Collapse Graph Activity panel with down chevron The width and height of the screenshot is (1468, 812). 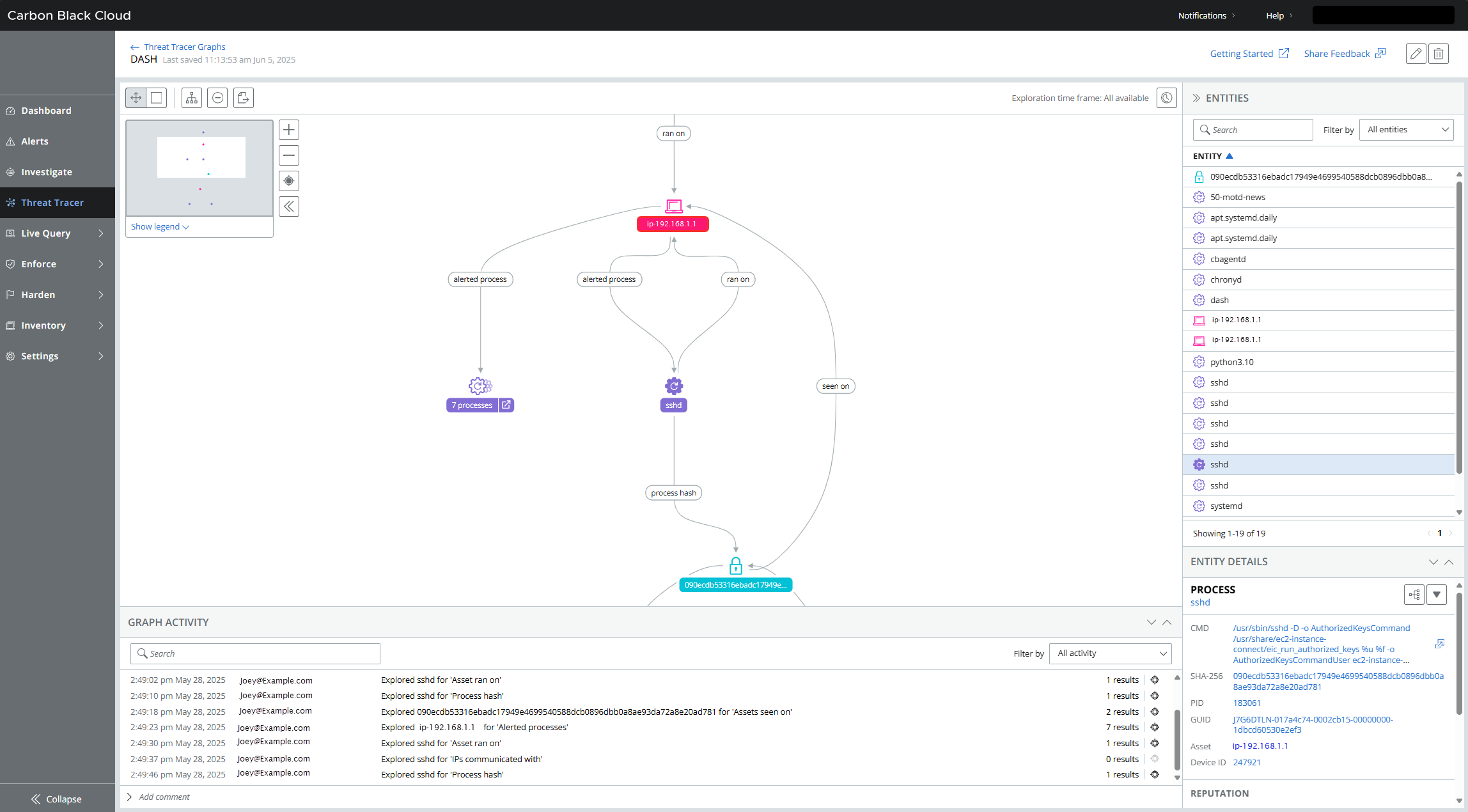(1152, 622)
